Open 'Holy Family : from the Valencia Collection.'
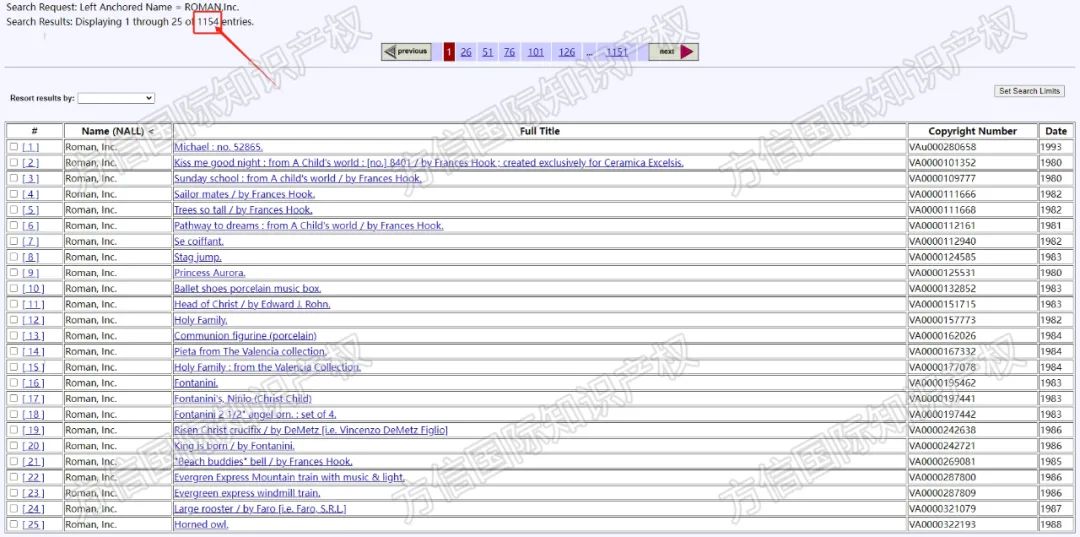The width and height of the screenshot is (1080, 537). pos(267,368)
